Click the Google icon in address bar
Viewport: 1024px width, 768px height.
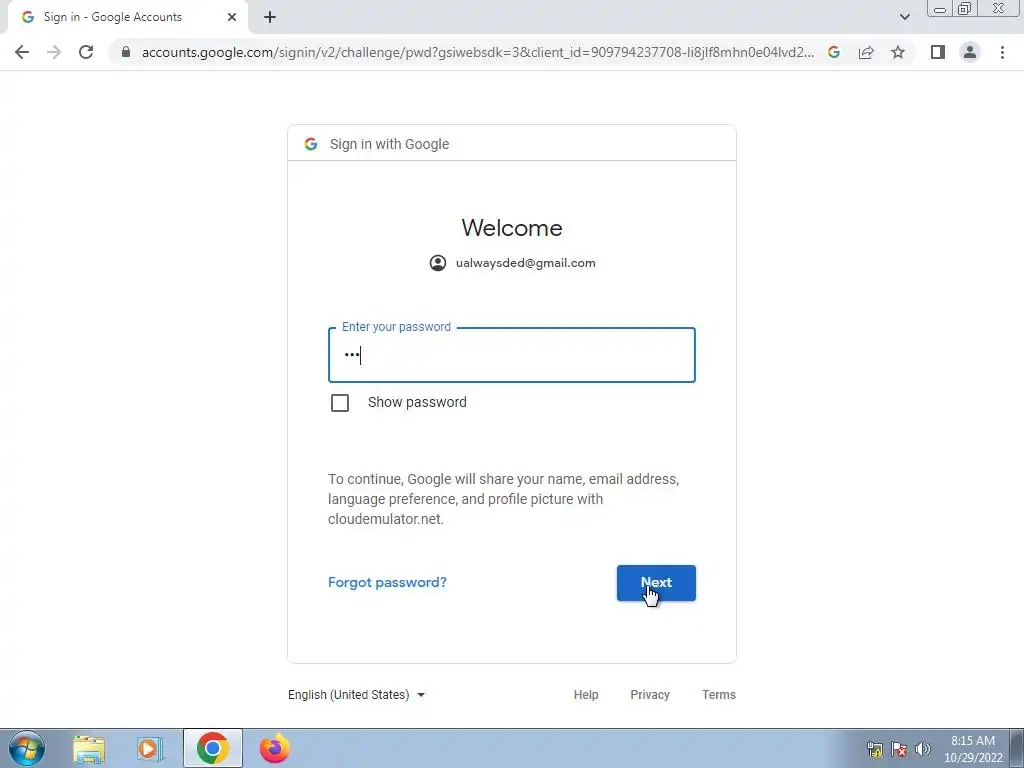[x=834, y=52]
